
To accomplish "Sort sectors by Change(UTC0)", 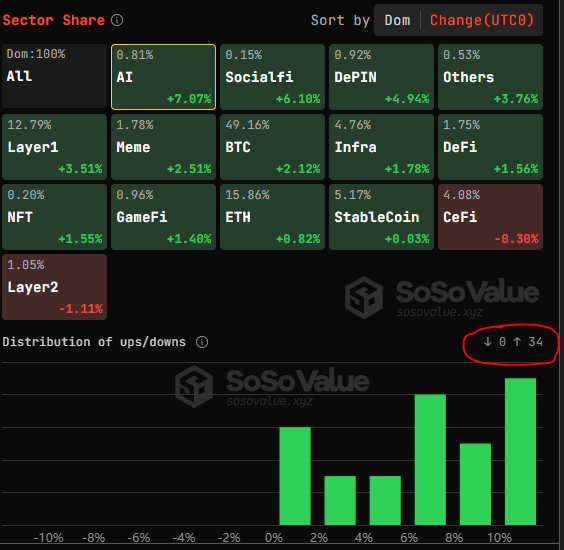I will [x=482, y=20].
